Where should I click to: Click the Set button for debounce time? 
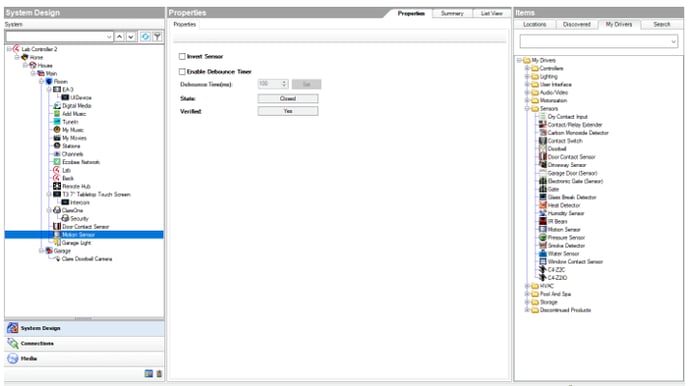coord(306,84)
